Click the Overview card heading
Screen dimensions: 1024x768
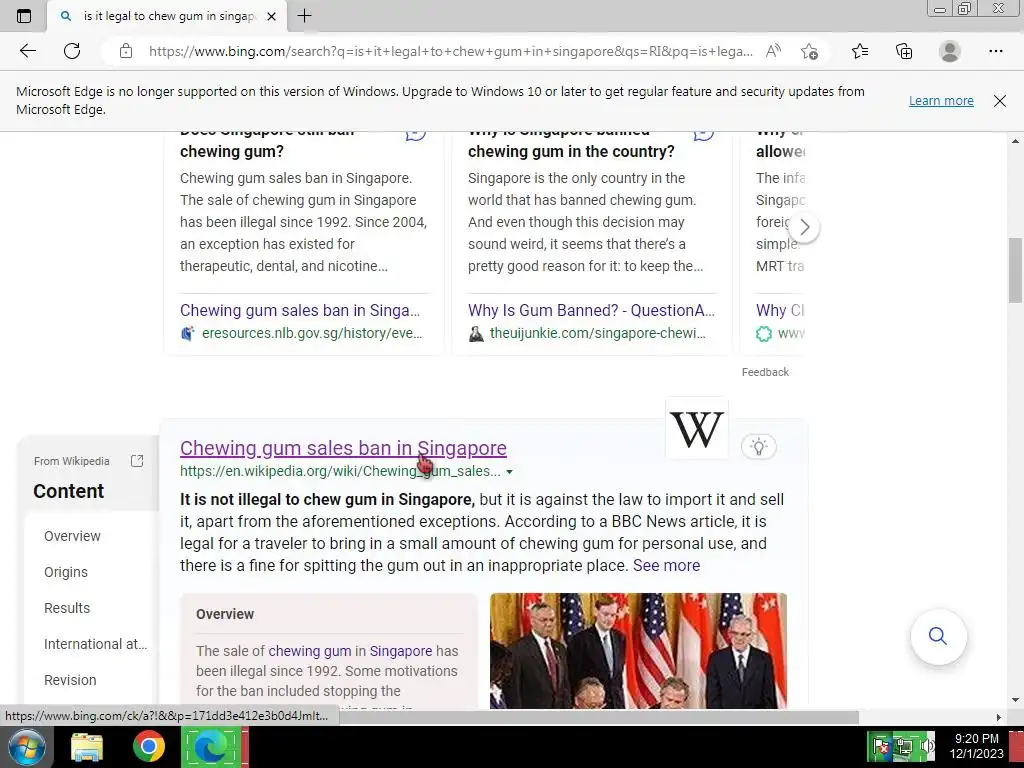[x=225, y=614]
